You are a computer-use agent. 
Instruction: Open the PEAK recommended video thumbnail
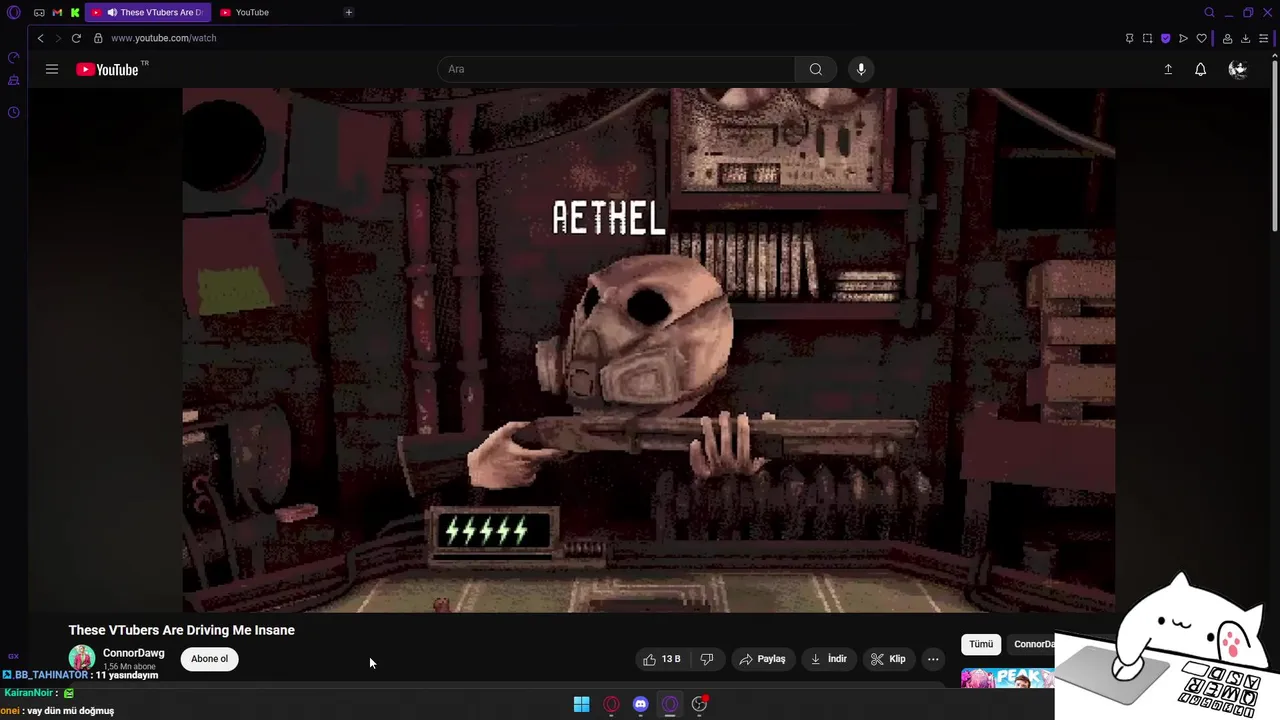point(1008,679)
